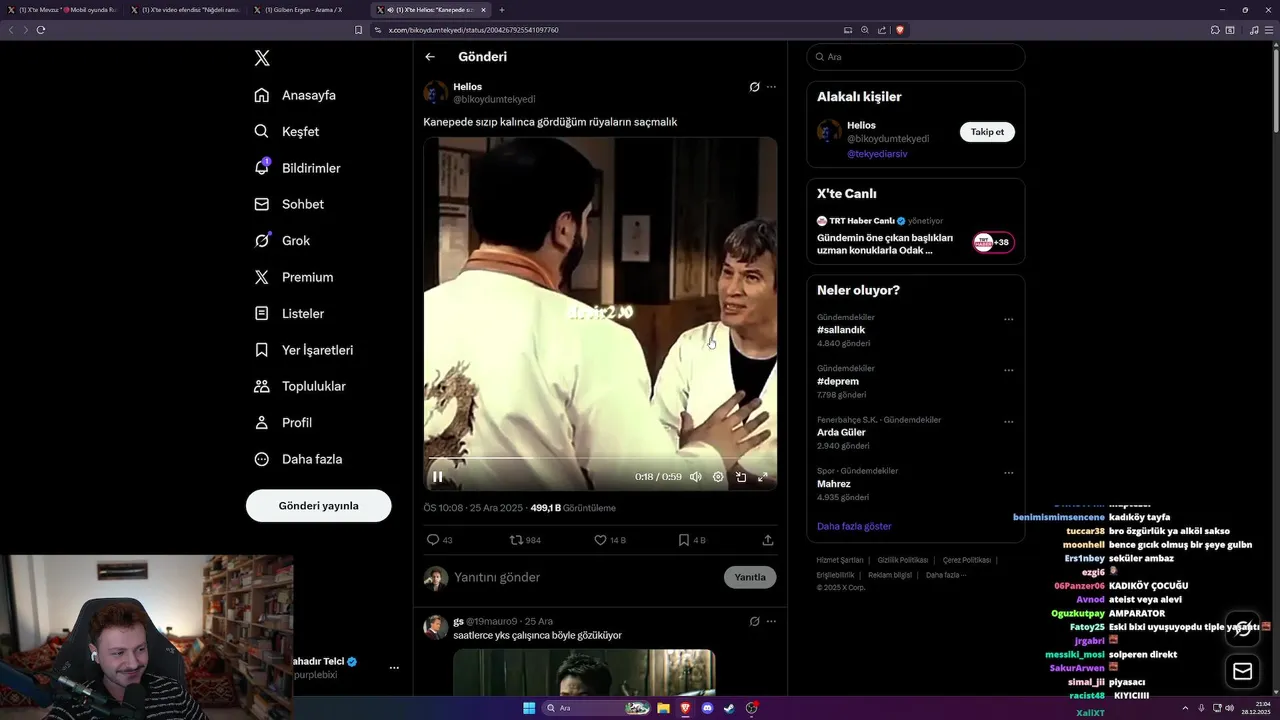Viewport: 1280px width, 720px height.
Task: Open Grok from the sidebar
Action: tap(282, 240)
